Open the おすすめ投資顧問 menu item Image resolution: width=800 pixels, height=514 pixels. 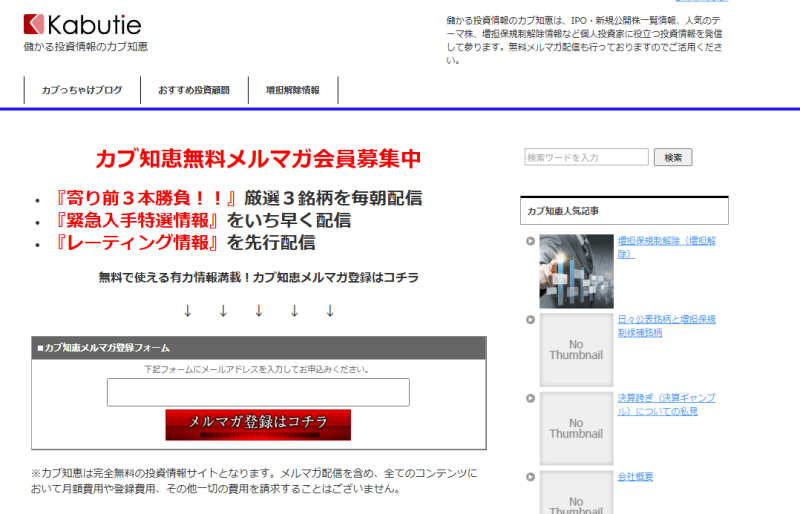coord(194,90)
